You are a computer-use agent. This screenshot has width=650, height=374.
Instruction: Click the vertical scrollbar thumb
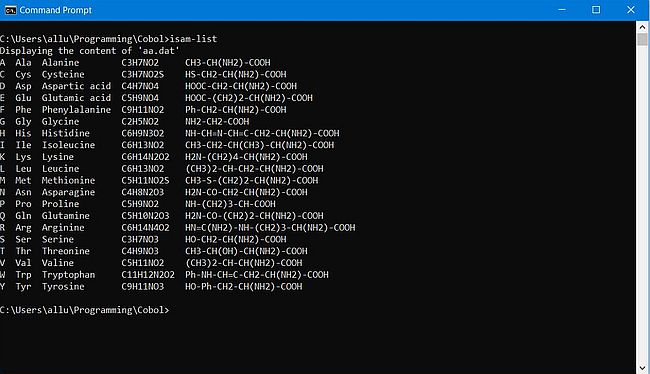click(642, 40)
